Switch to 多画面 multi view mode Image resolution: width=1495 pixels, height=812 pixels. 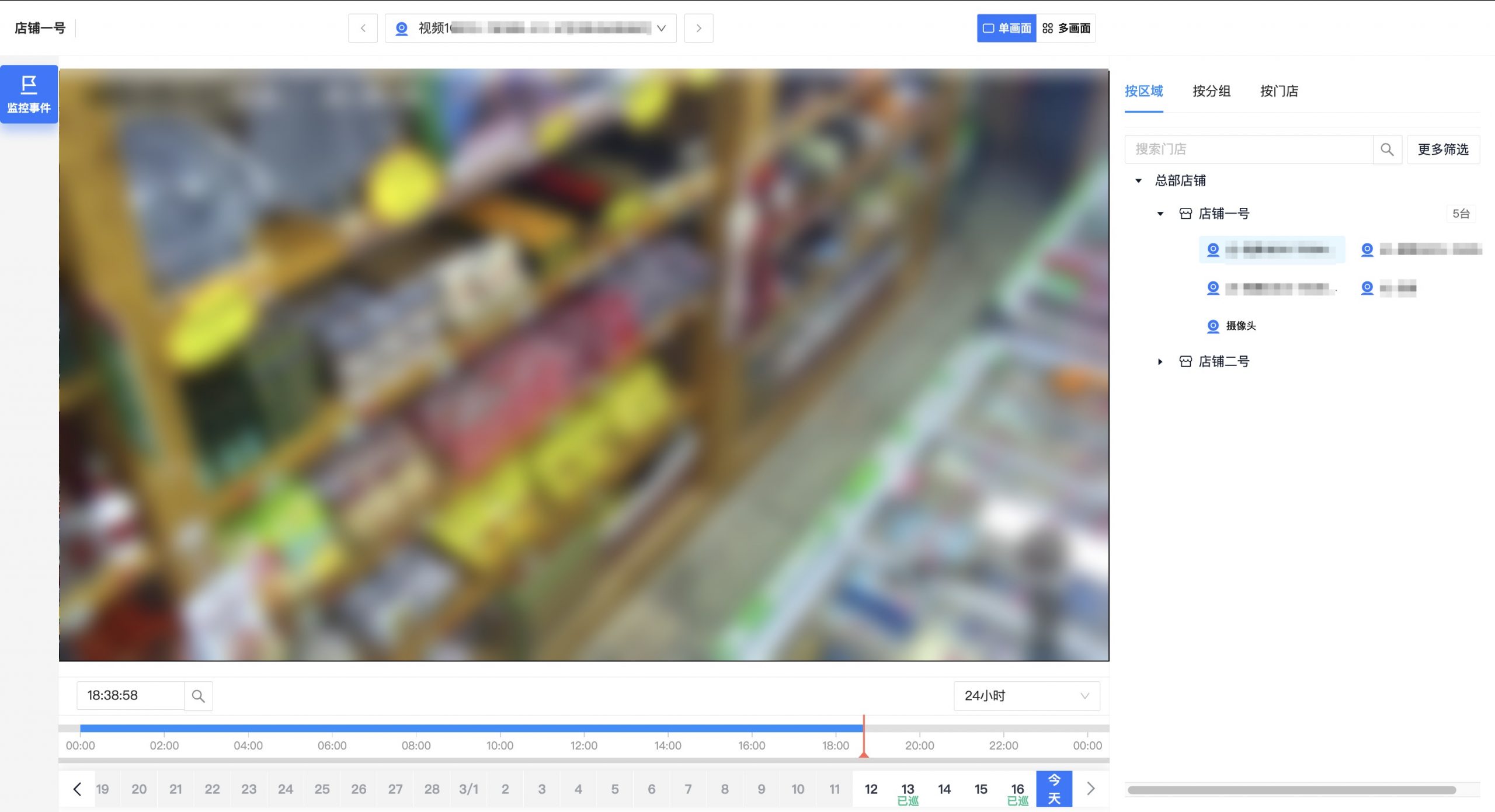point(1066,28)
